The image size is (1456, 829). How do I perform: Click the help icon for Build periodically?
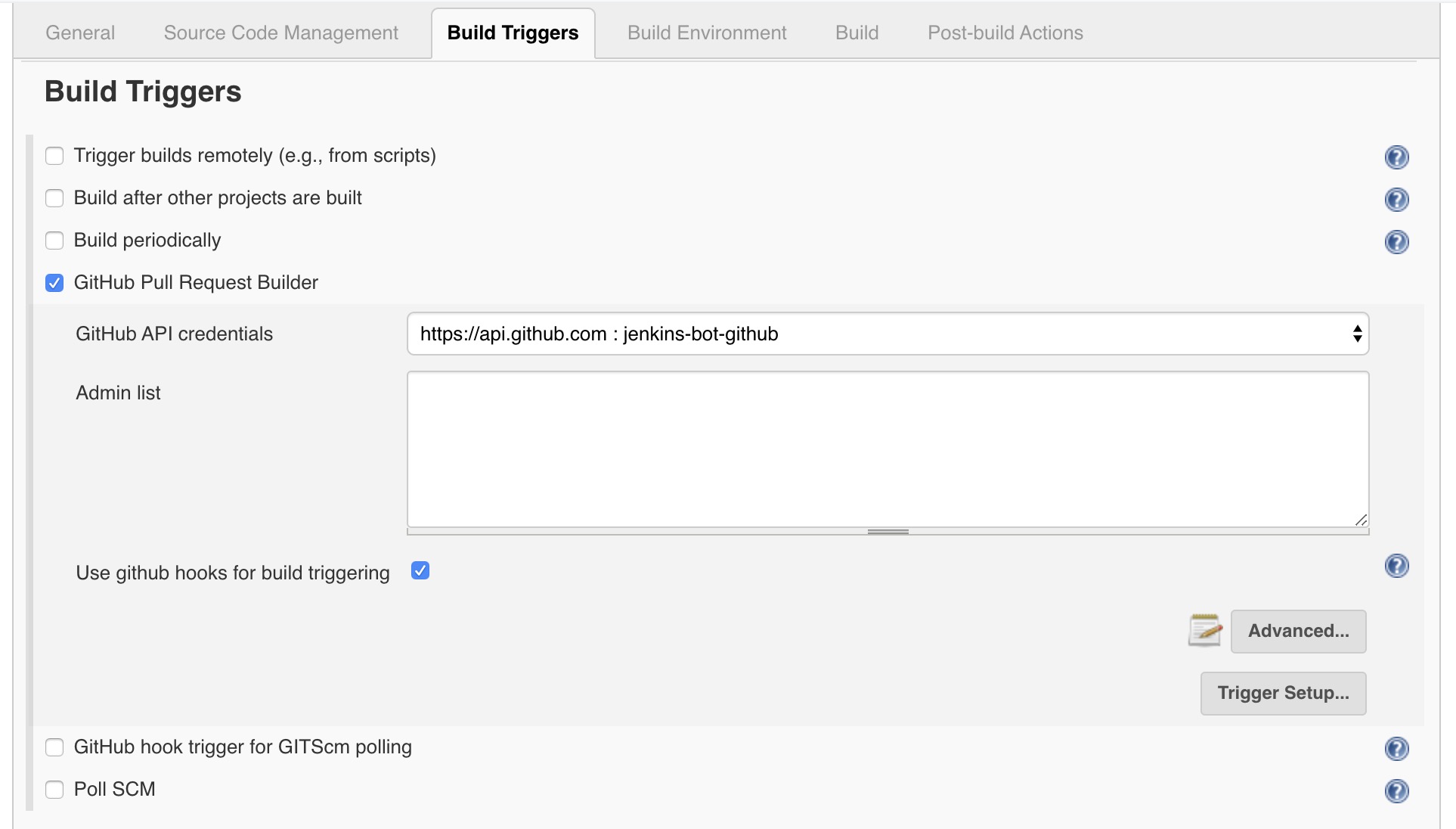click(1397, 241)
